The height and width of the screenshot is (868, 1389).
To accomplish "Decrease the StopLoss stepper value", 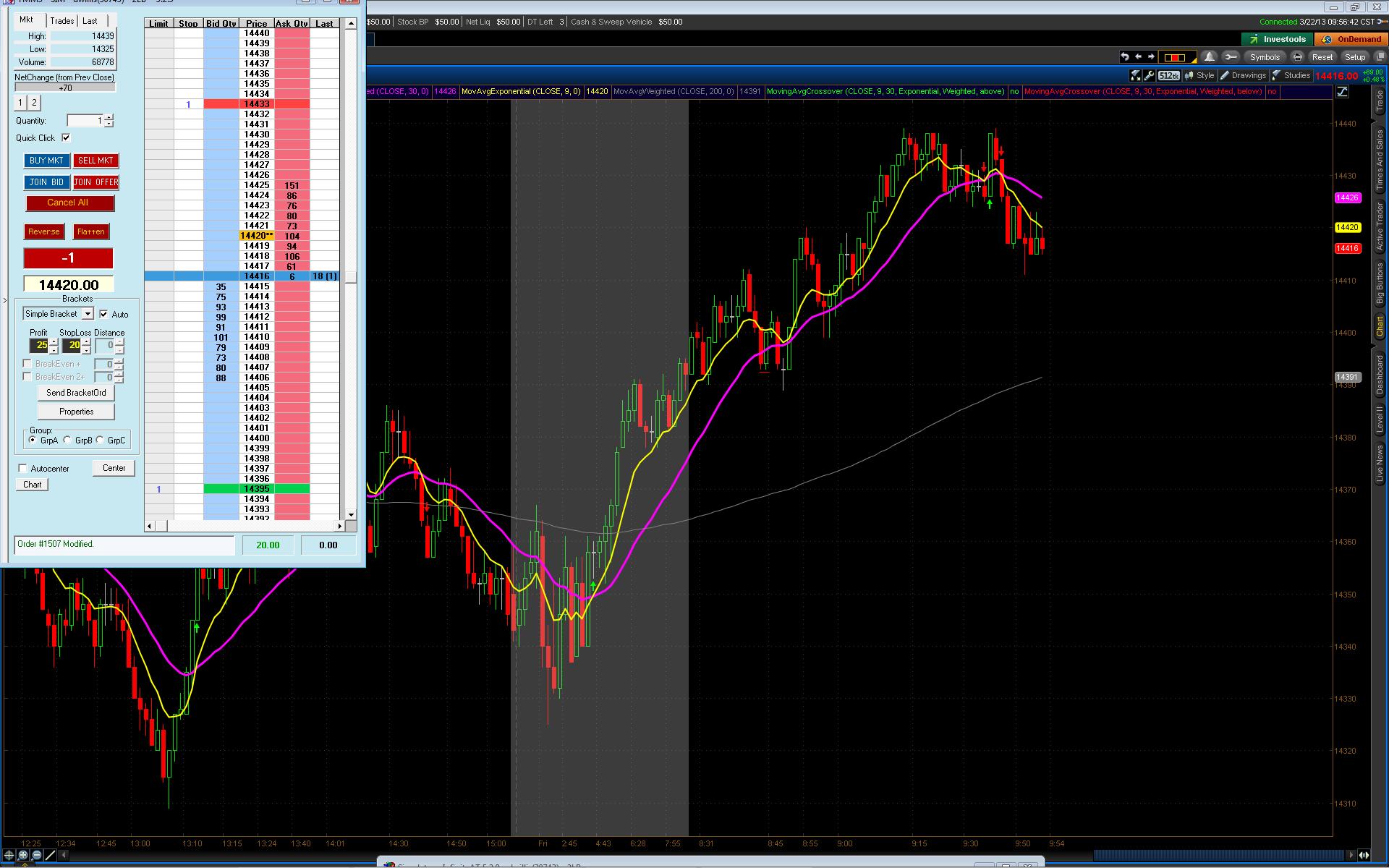I will point(86,350).
